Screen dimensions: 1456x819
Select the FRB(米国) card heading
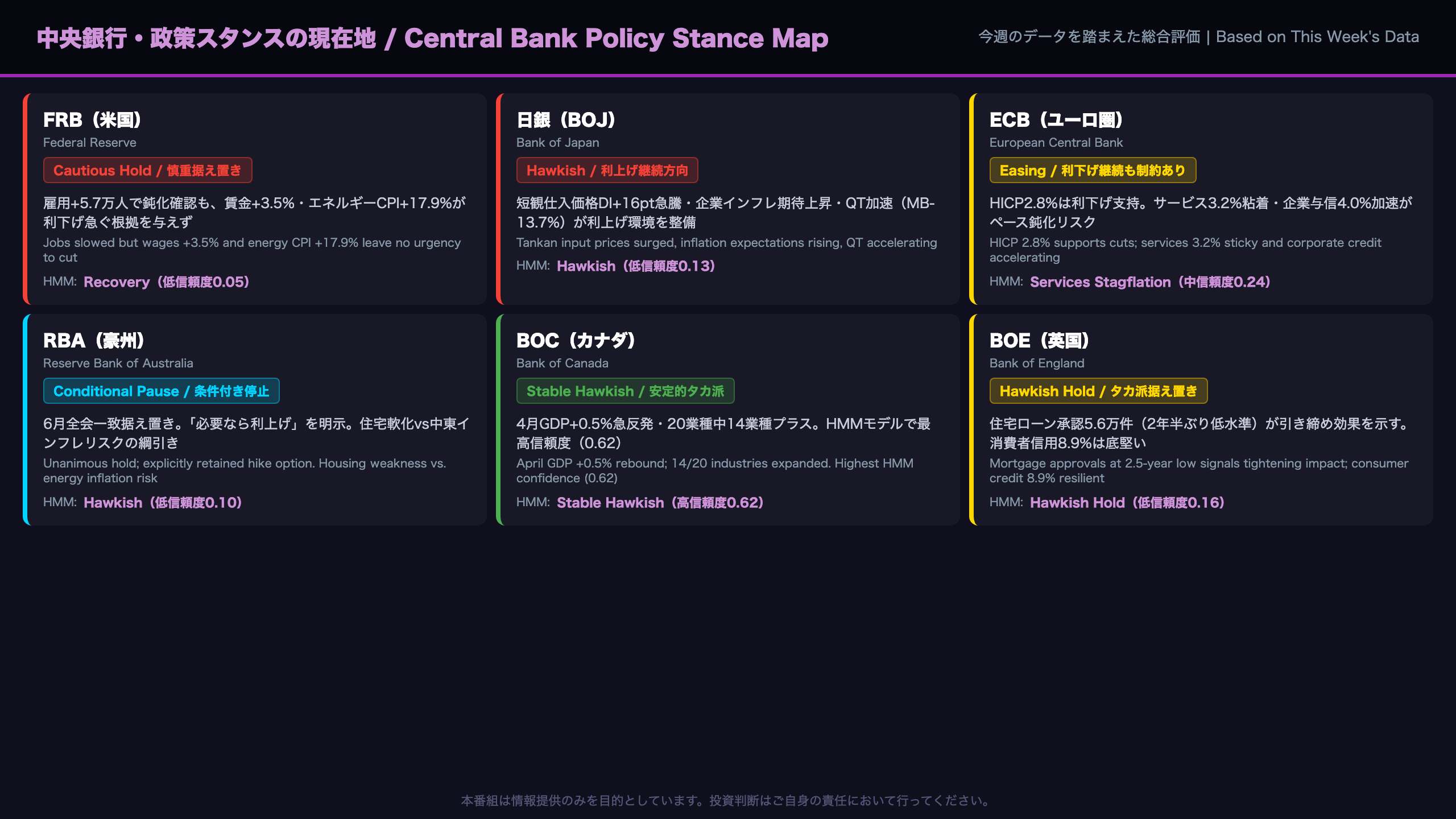[93, 120]
